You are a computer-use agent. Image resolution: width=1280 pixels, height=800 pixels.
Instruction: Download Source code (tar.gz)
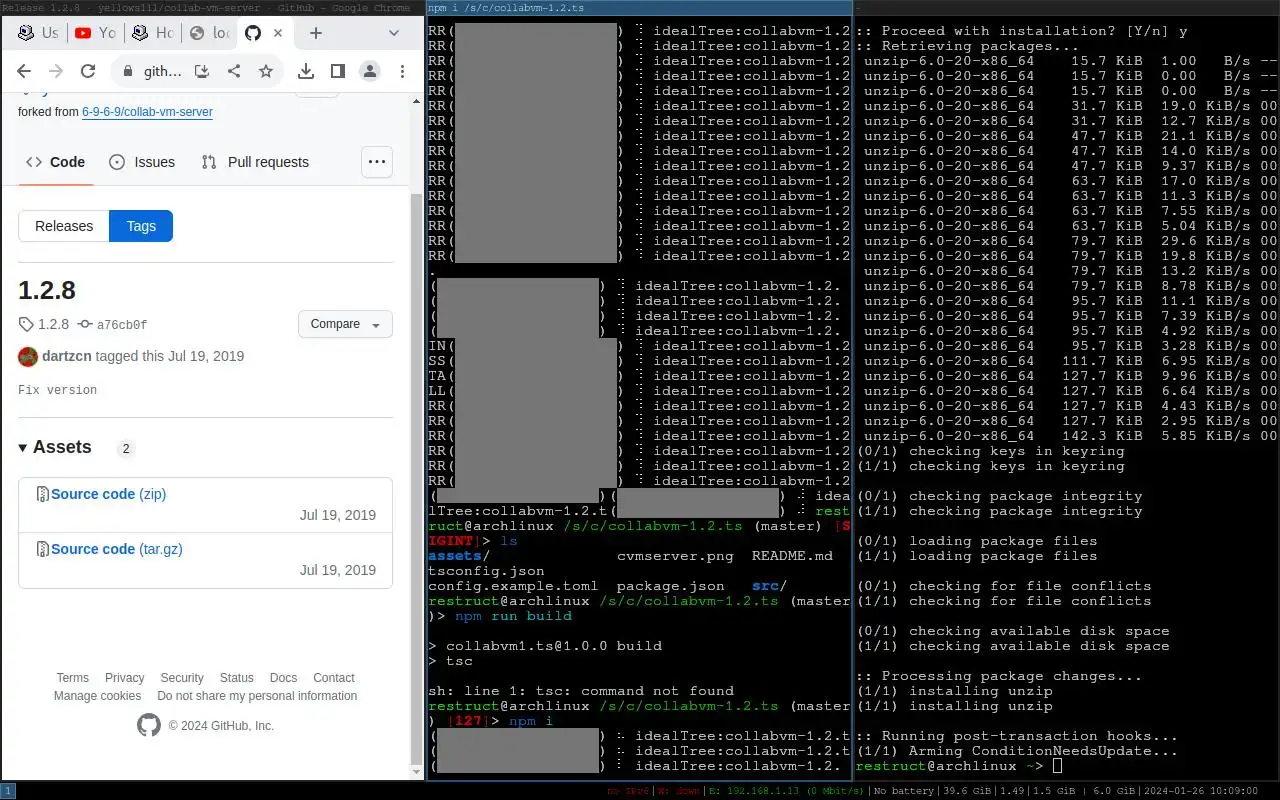tap(117, 549)
